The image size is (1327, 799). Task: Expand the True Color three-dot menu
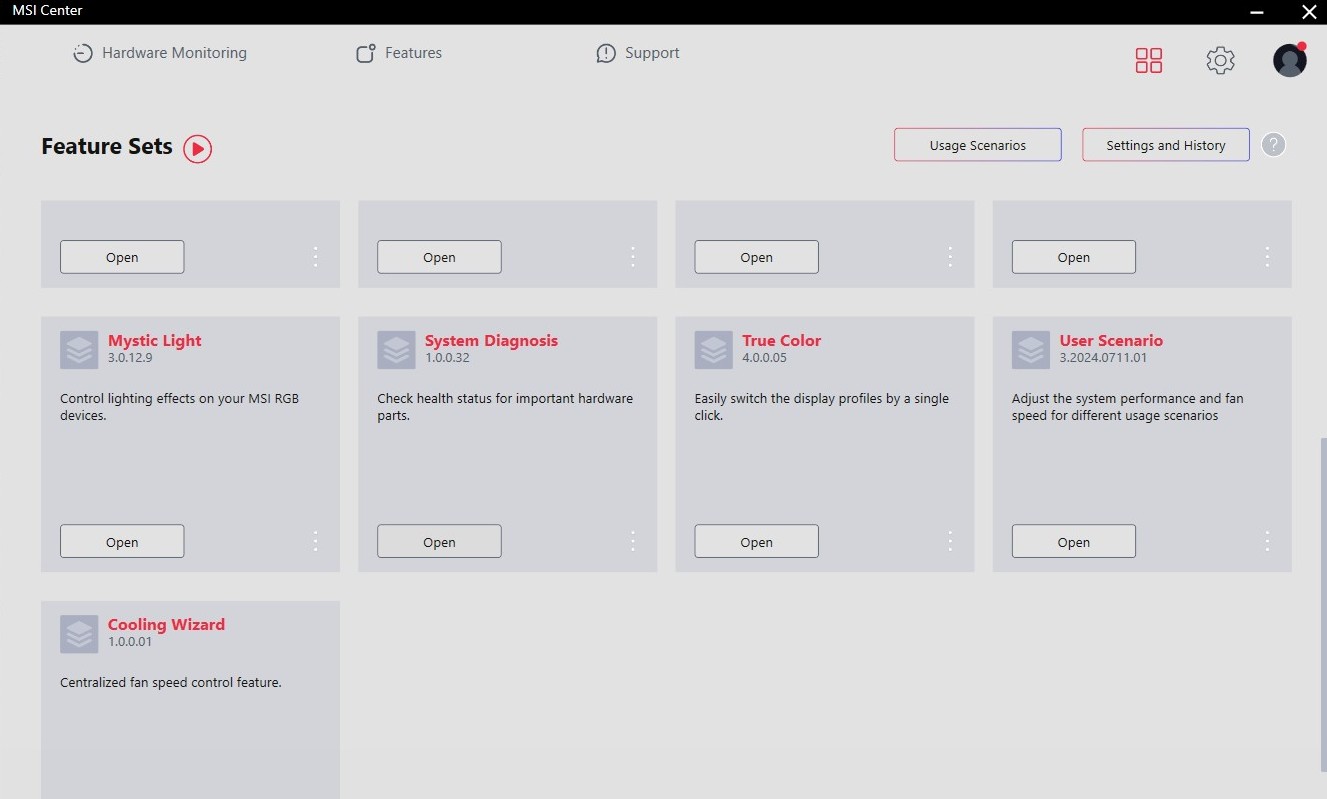(950, 541)
